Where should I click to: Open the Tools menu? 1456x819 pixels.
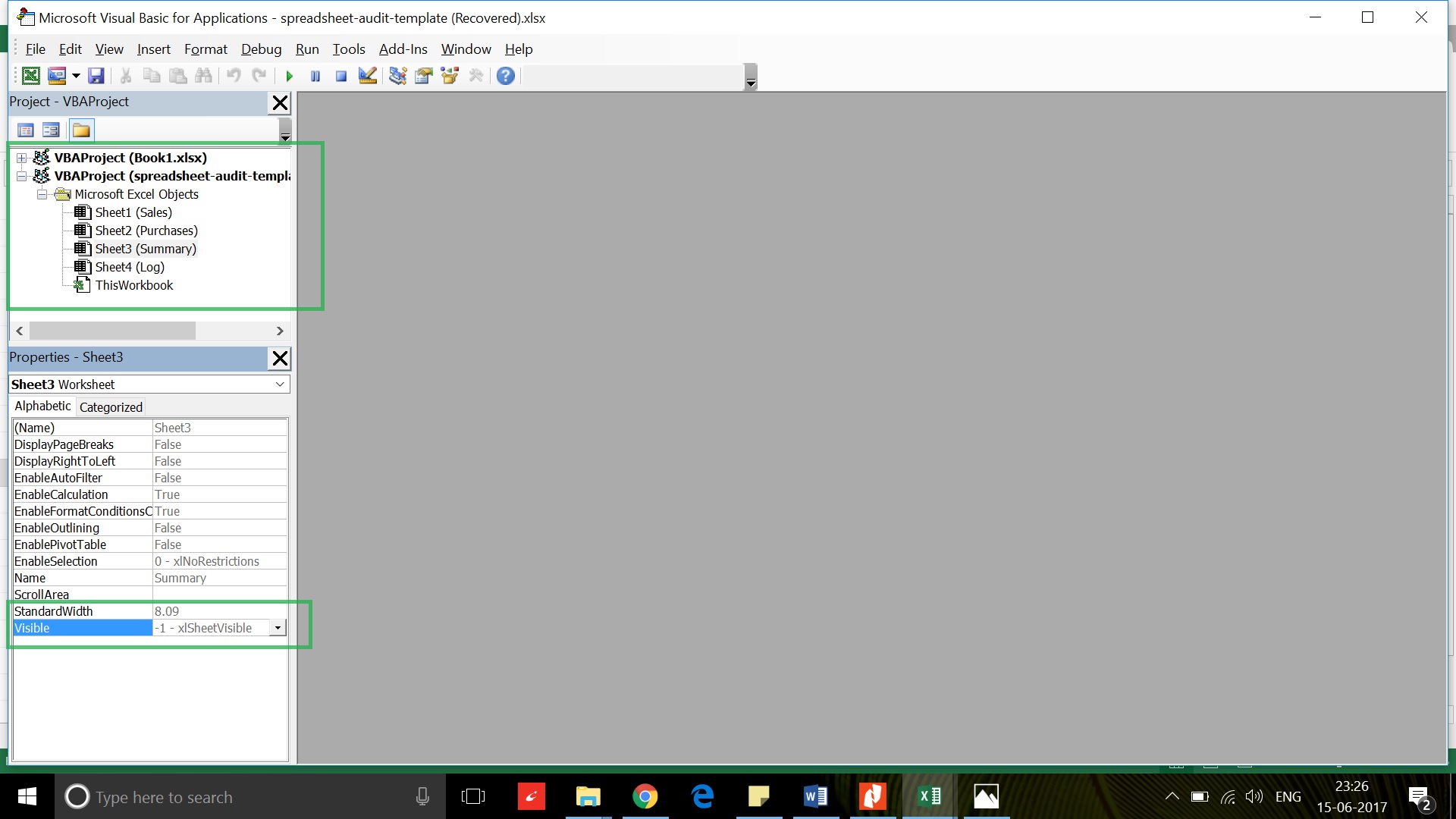349,49
